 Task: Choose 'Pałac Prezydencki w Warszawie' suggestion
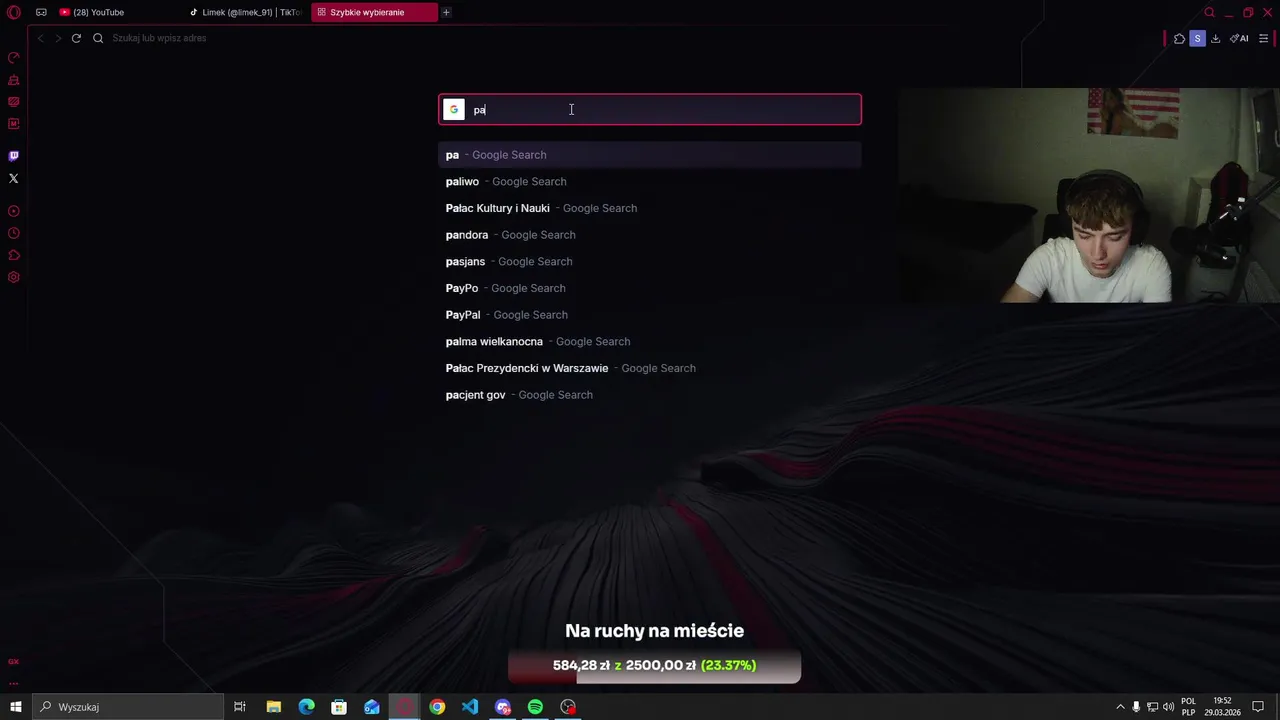tap(650, 368)
